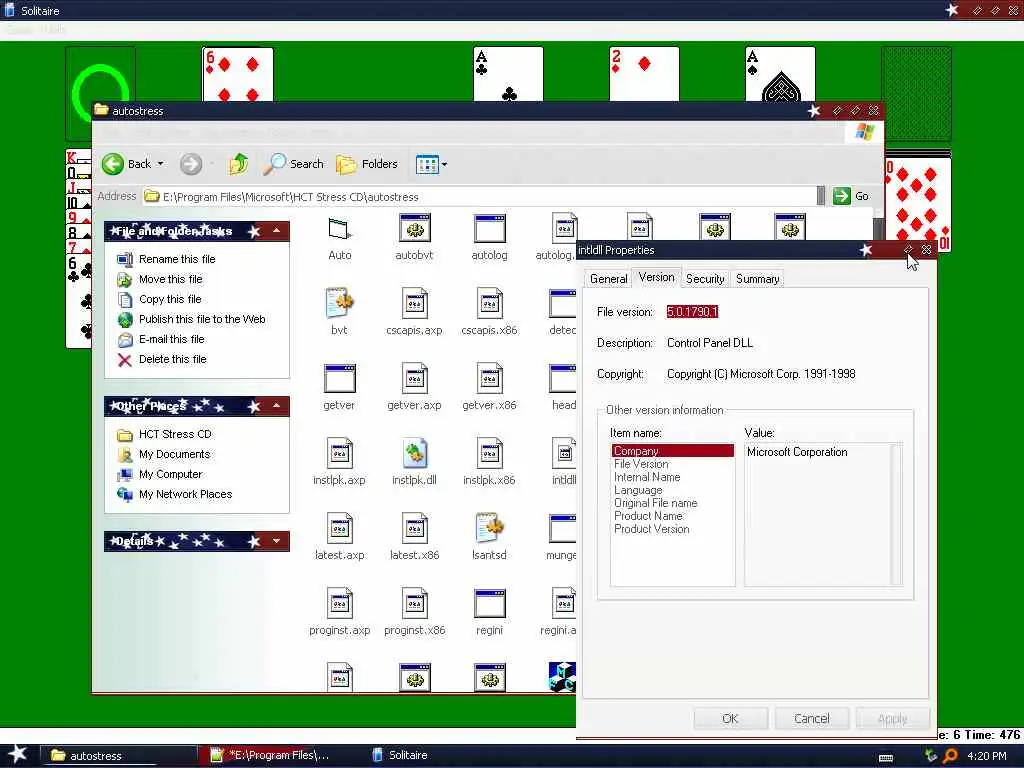This screenshot has height=768, width=1024.
Task: Select the latest.axp file icon
Action: [x=340, y=528]
